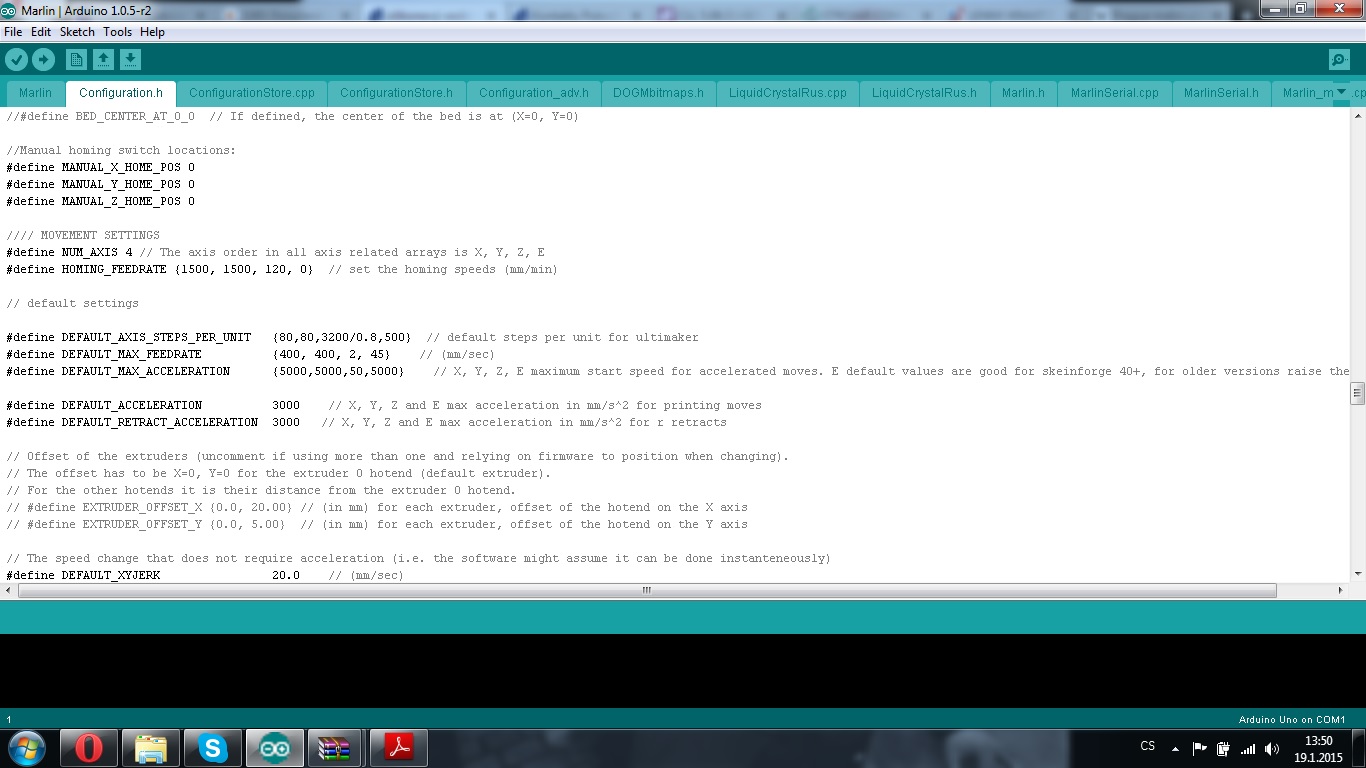Screen dimensions: 1366x768
Task: Select the MarlinSerial.cpp tab
Action: 1114,93
